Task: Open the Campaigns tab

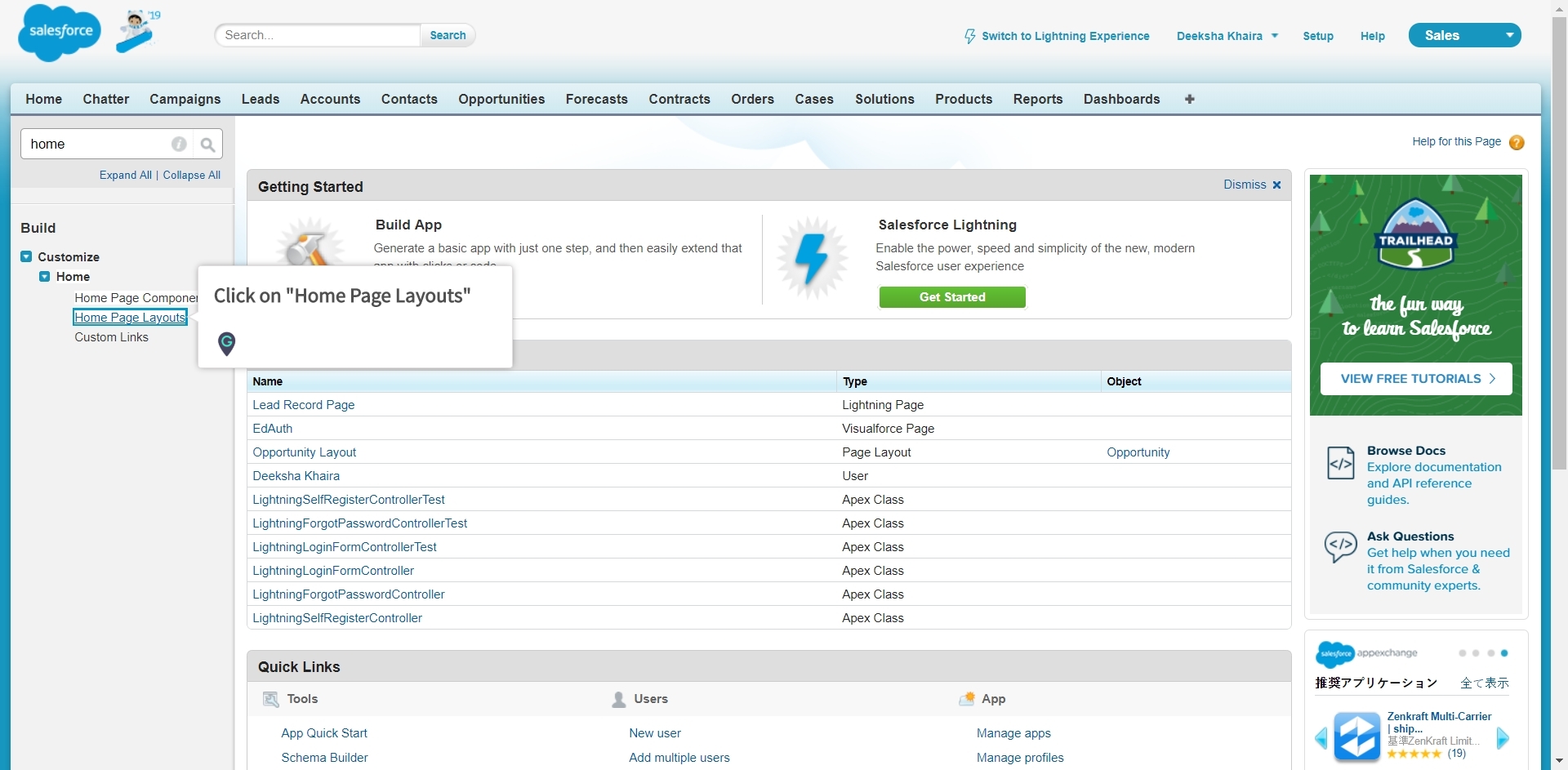Action: (185, 99)
